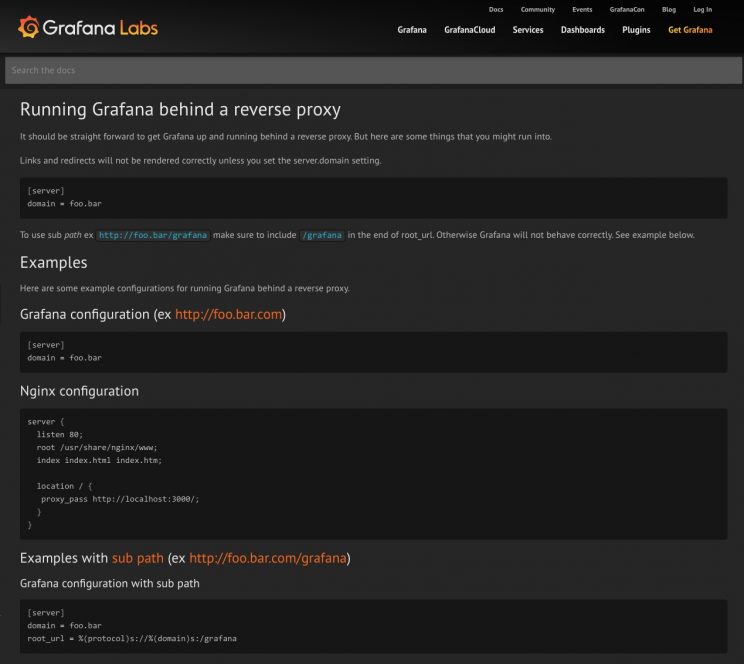
Task: Open the Blog link
Action: click(669, 10)
